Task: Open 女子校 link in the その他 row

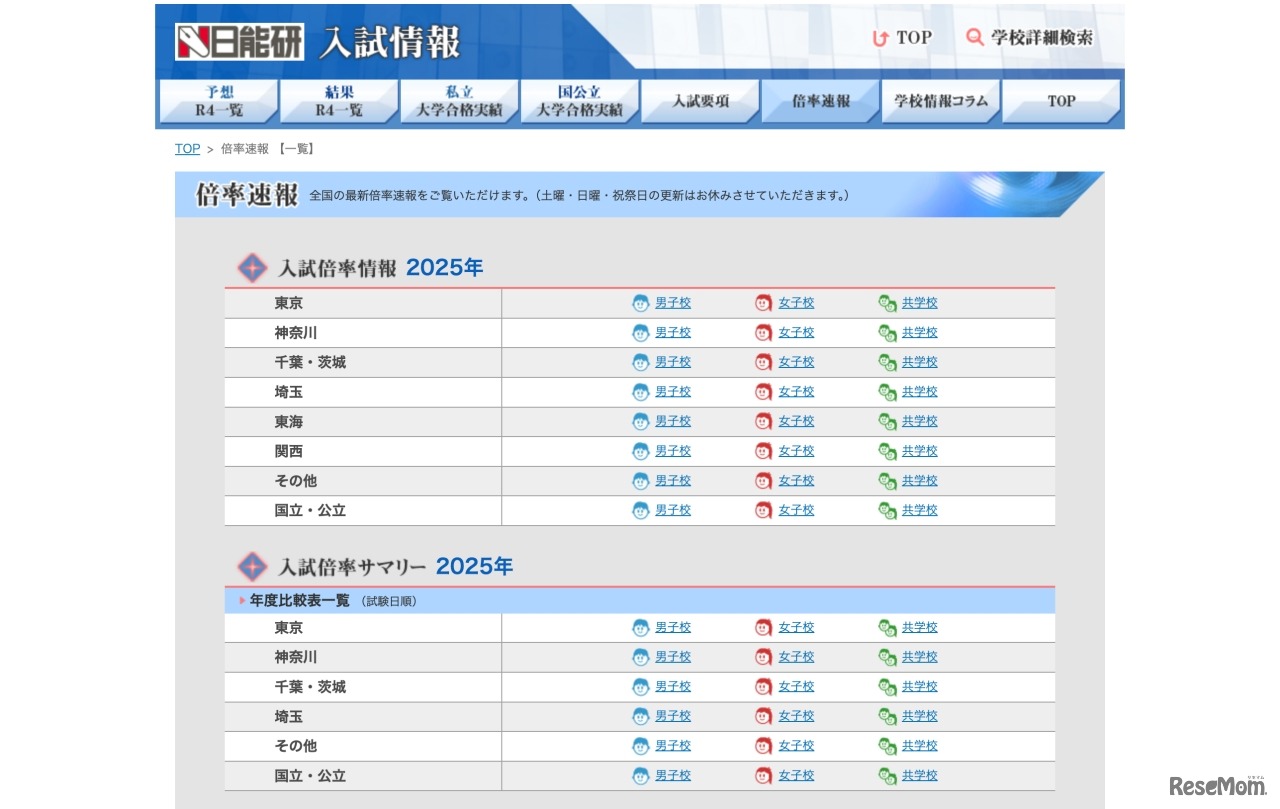Action: coord(794,480)
